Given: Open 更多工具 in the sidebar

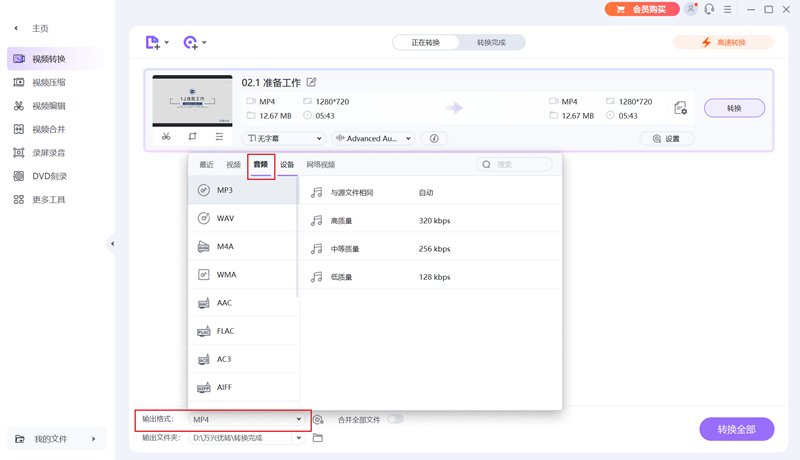Looking at the screenshot, I should tap(56, 199).
